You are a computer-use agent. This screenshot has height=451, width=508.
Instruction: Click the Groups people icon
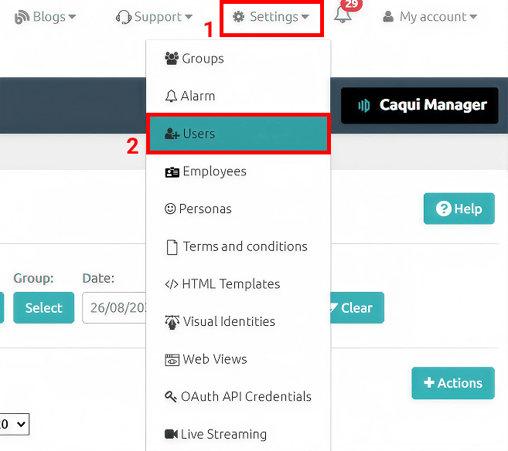coord(172,59)
